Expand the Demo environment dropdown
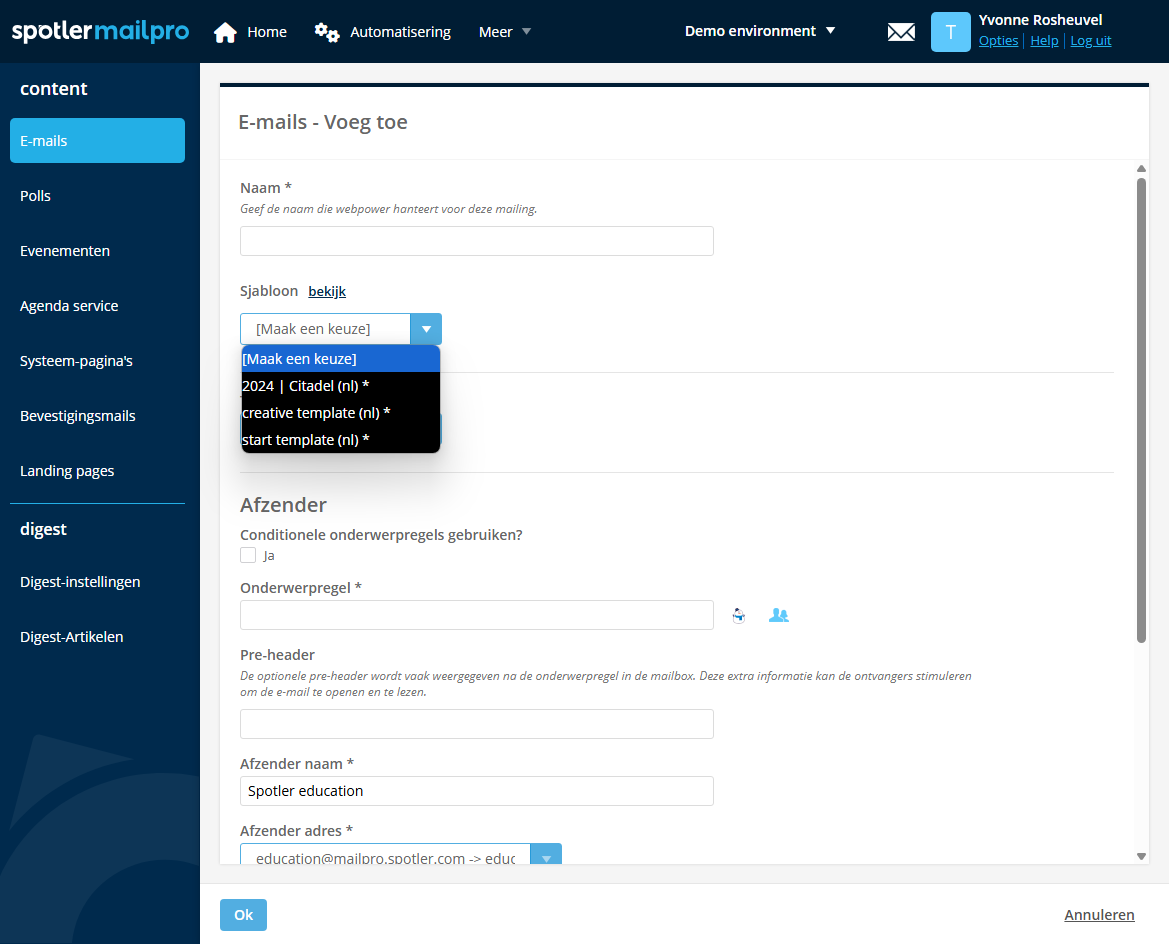Screen dimensions: 1169x944 click(x=760, y=31)
